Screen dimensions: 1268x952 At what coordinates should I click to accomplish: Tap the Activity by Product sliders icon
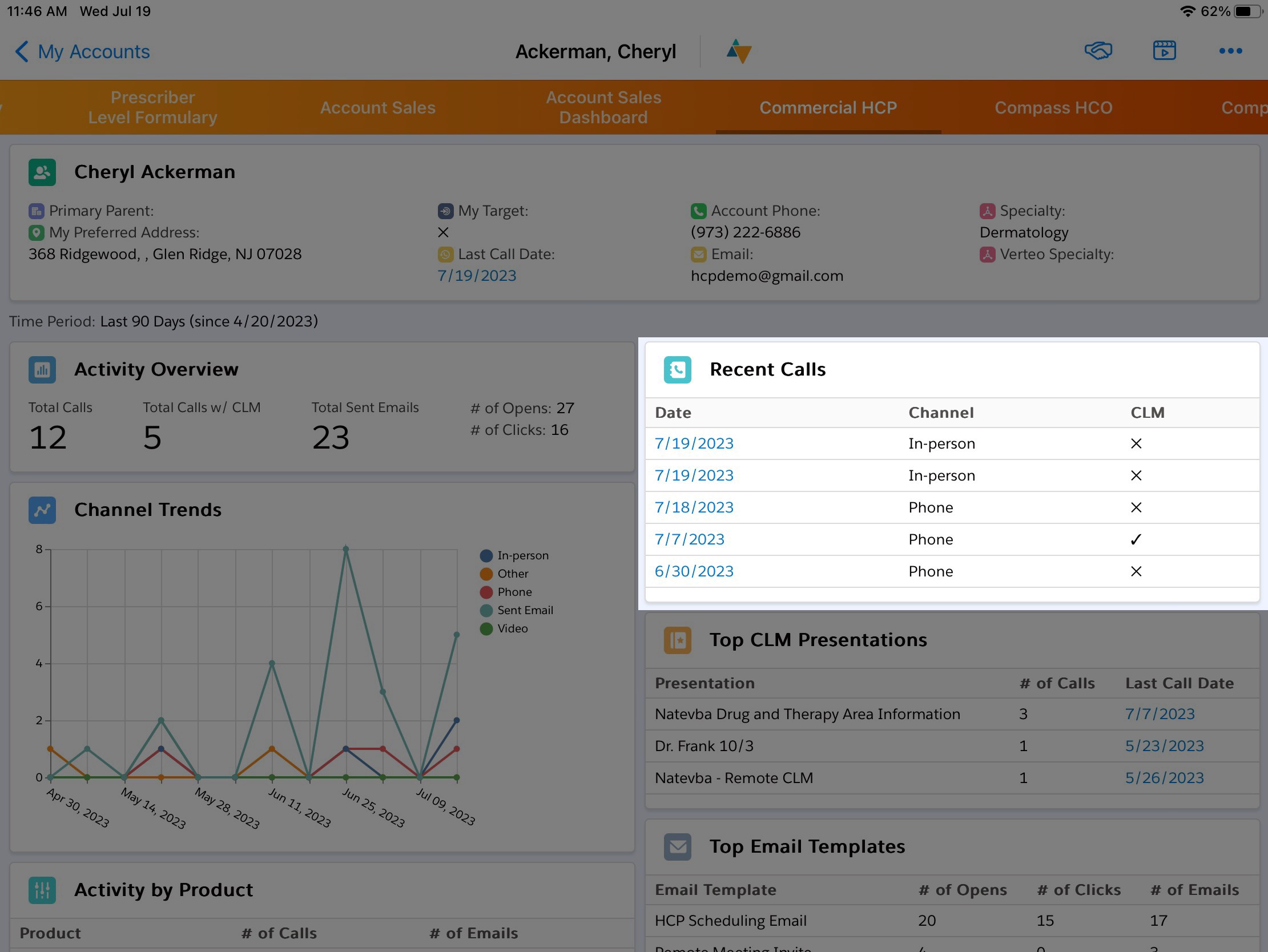tap(42, 890)
